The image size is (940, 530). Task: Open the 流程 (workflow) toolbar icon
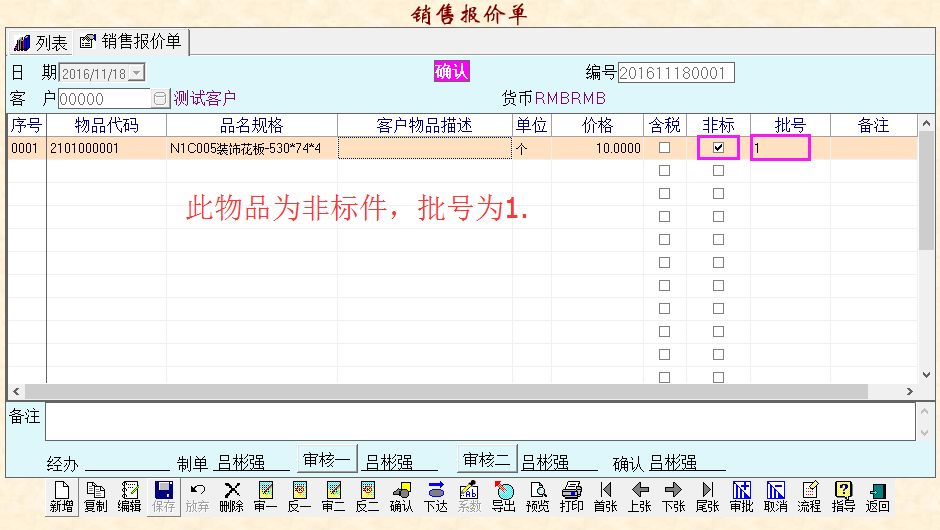(x=809, y=496)
